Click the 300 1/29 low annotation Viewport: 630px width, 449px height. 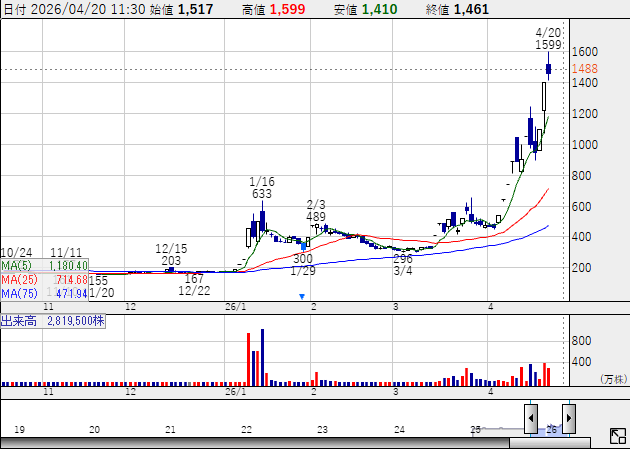click(303, 264)
